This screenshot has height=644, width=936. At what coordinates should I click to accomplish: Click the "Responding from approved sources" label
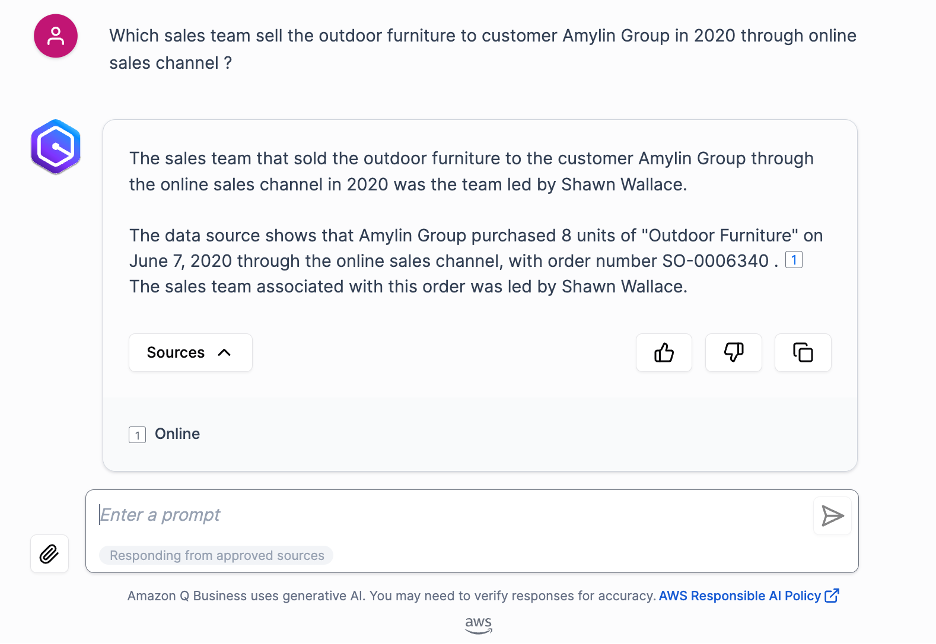pos(217,555)
